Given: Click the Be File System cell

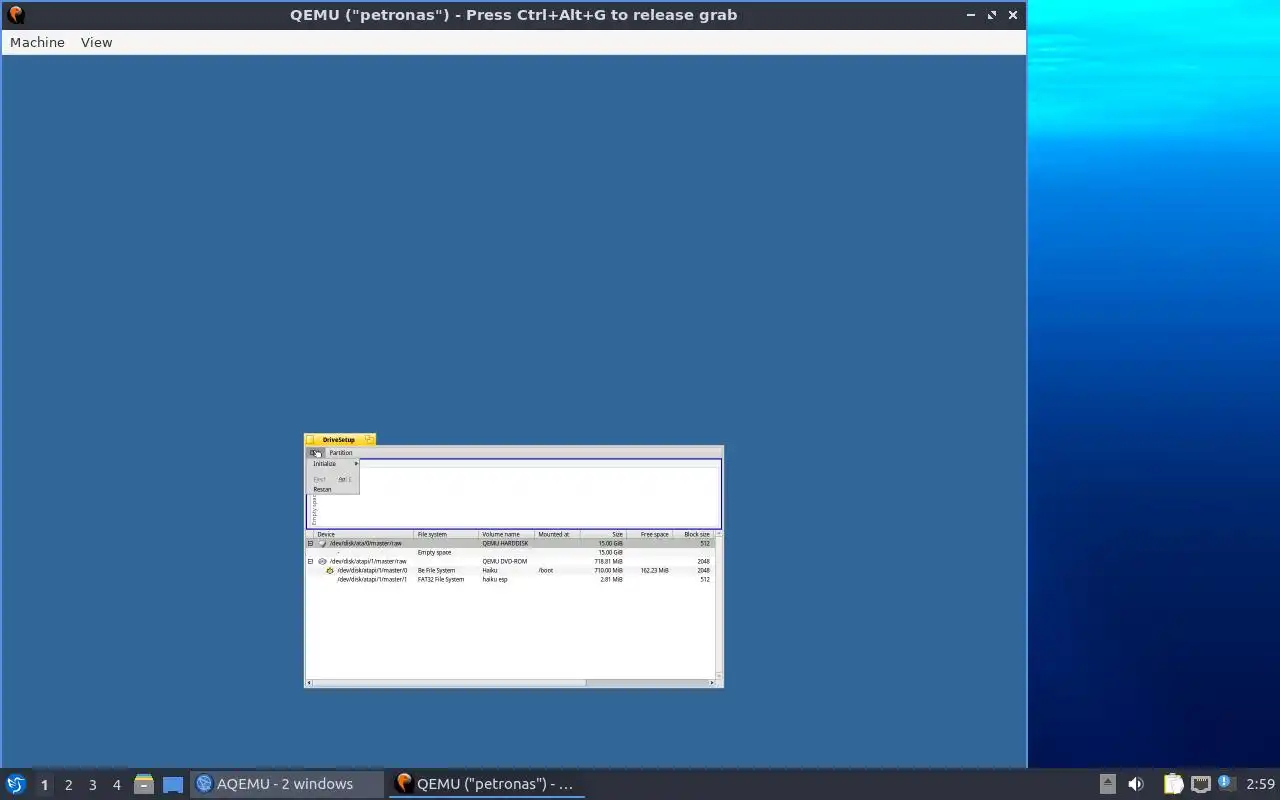Looking at the screenshot, I should (x=436, y=570).
